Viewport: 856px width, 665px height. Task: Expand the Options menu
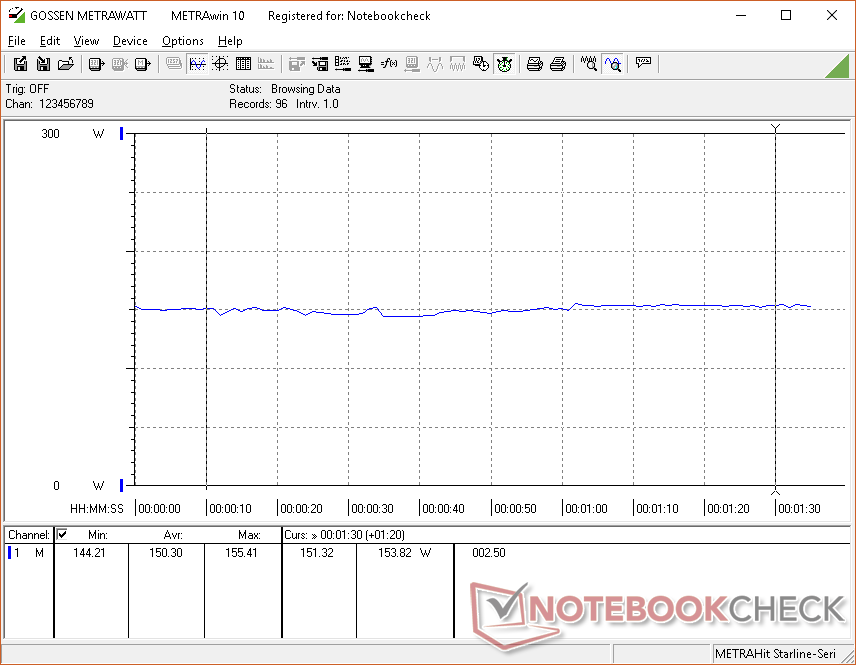pos(182,41)
